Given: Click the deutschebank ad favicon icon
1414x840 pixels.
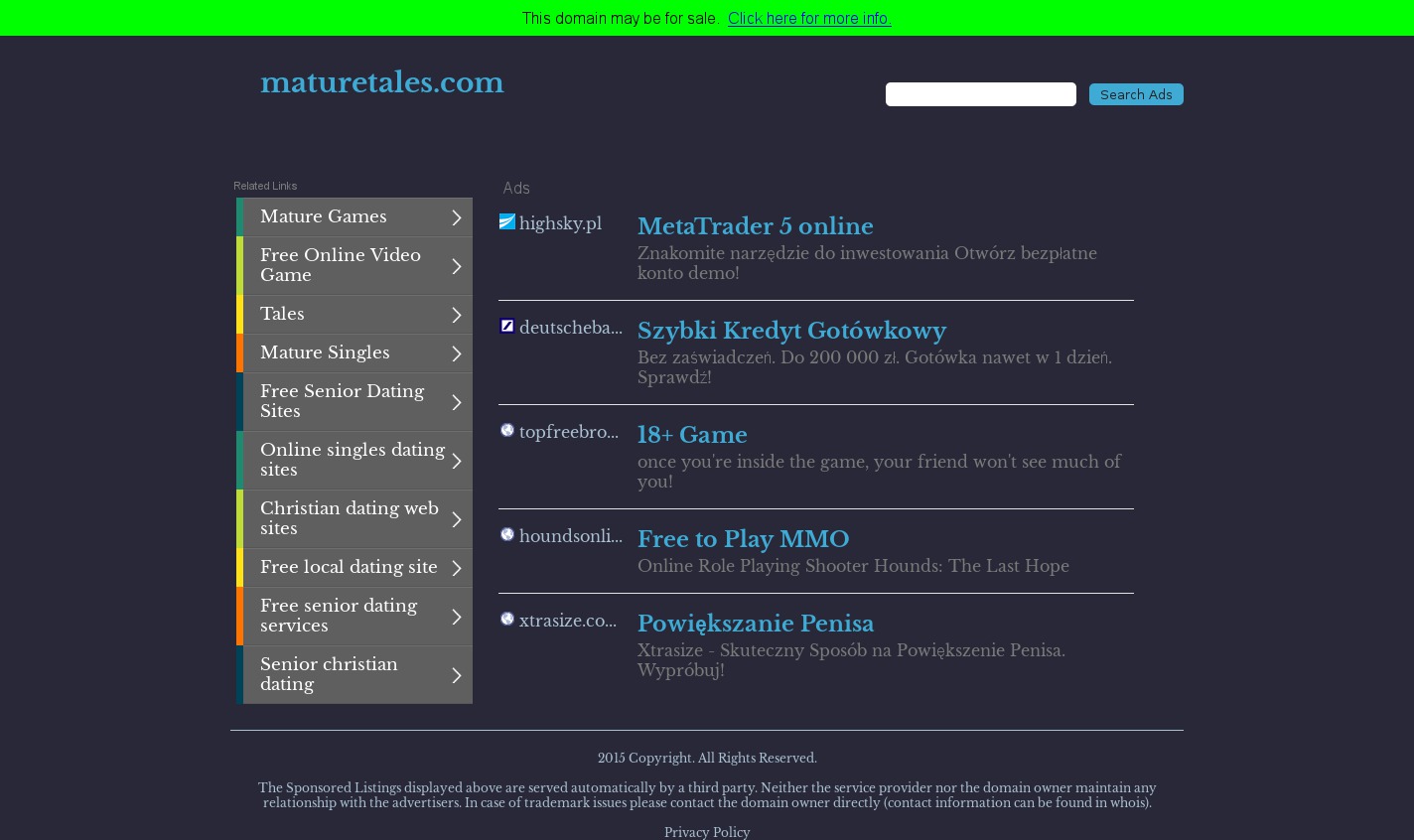Looking at the screenshot, I should [x=507, y=326].
